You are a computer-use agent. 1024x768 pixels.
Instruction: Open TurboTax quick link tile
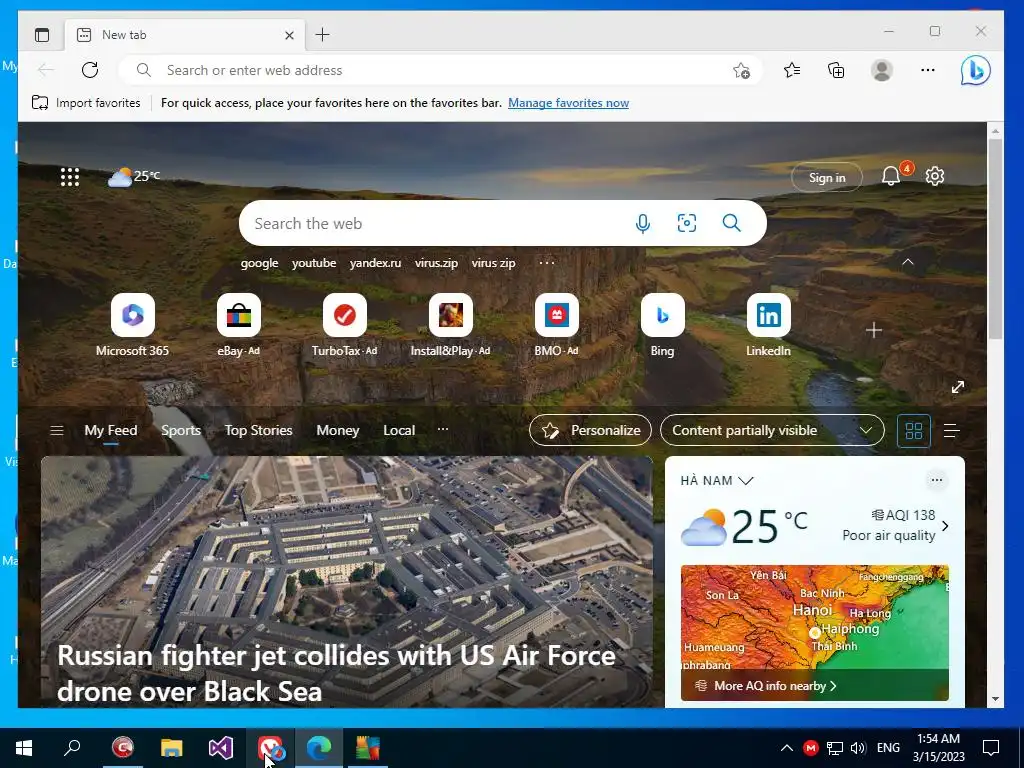[344, 325]
